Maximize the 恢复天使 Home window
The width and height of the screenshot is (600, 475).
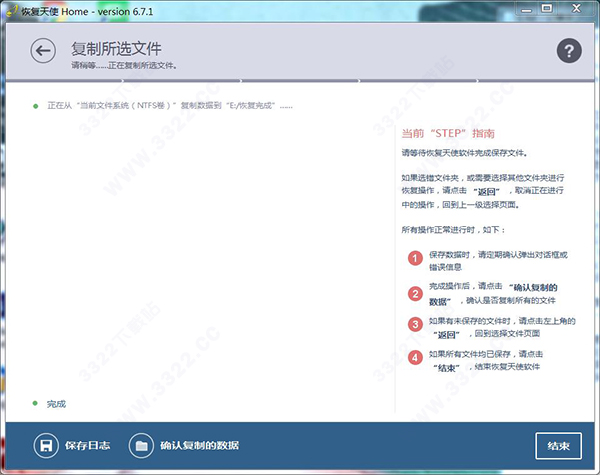point(547,8)
